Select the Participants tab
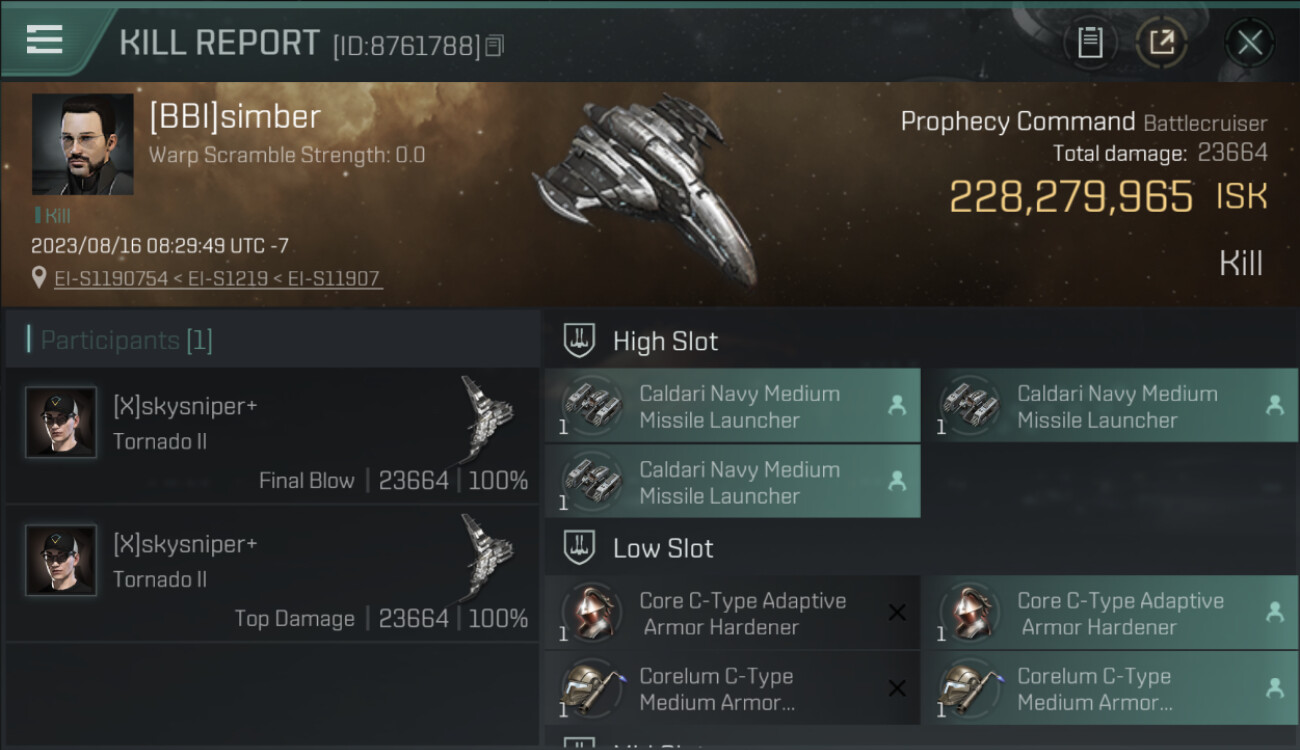Viewport: 1300px width, 750px height. 126,340
